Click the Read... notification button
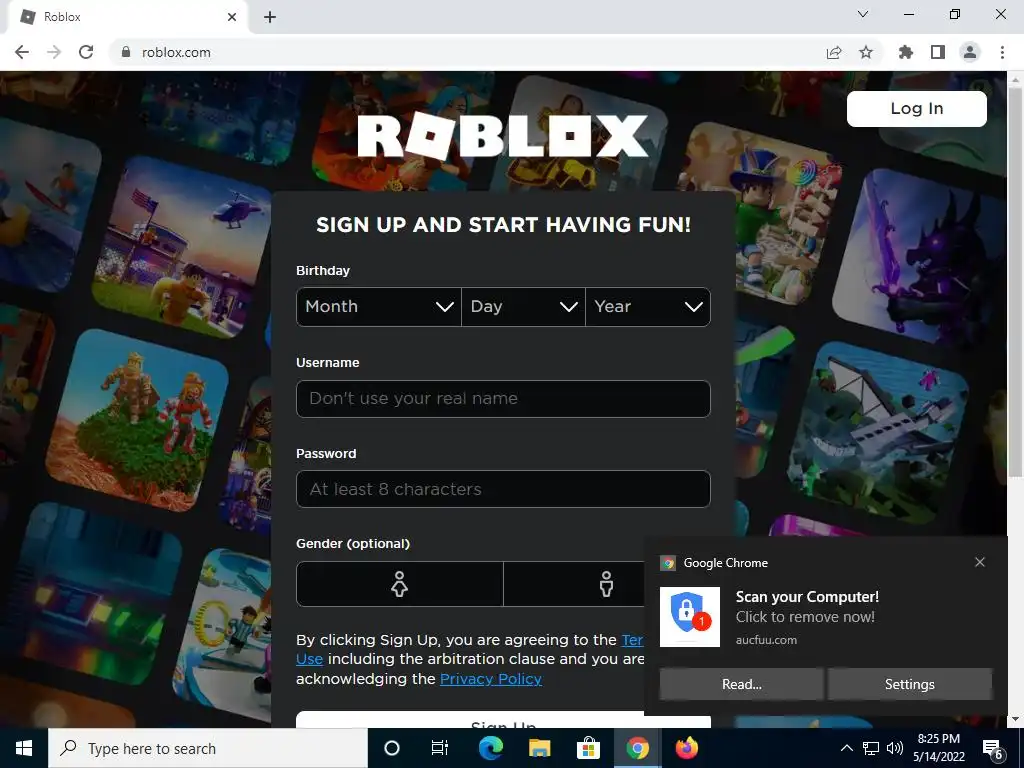 pos(741,684)
